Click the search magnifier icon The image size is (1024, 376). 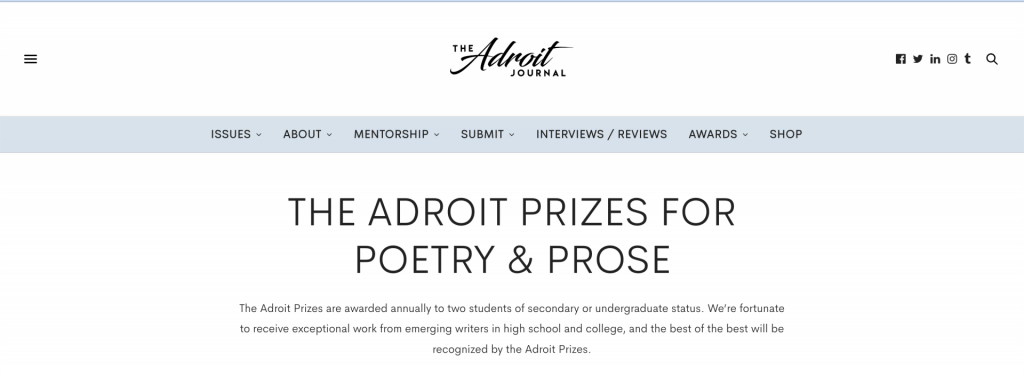click(x=992, y=59)
